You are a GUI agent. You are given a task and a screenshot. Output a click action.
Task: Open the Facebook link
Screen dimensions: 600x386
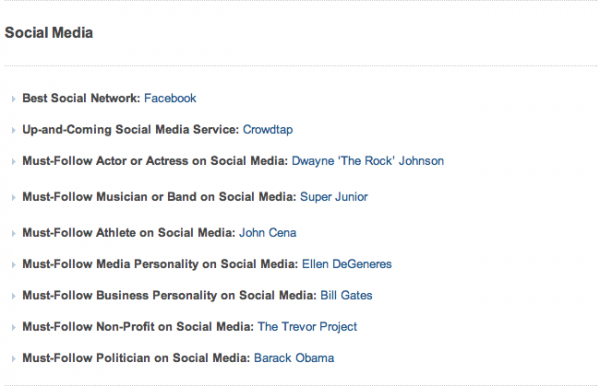tap(170, 98)
